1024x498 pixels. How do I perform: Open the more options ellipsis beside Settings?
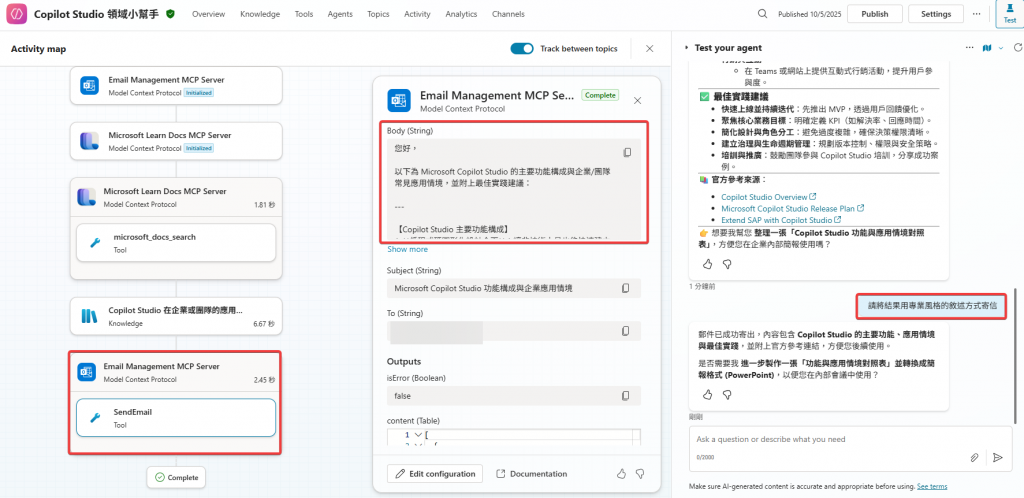coord(976,14)
